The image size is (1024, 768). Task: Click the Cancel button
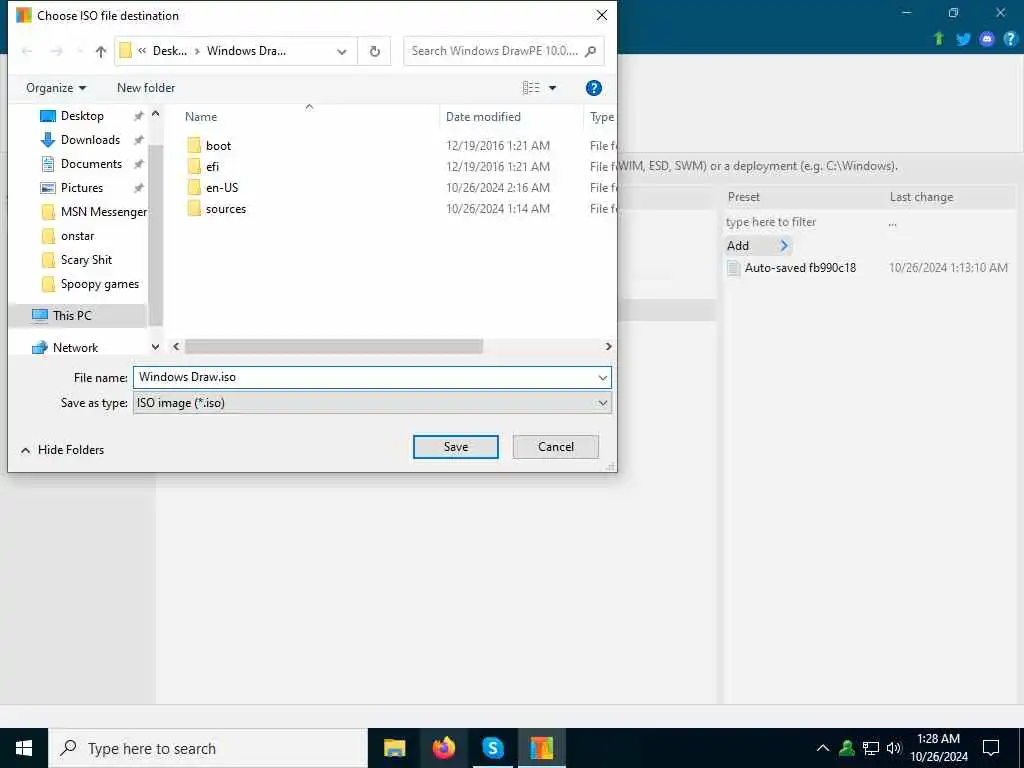pos(556,447)
